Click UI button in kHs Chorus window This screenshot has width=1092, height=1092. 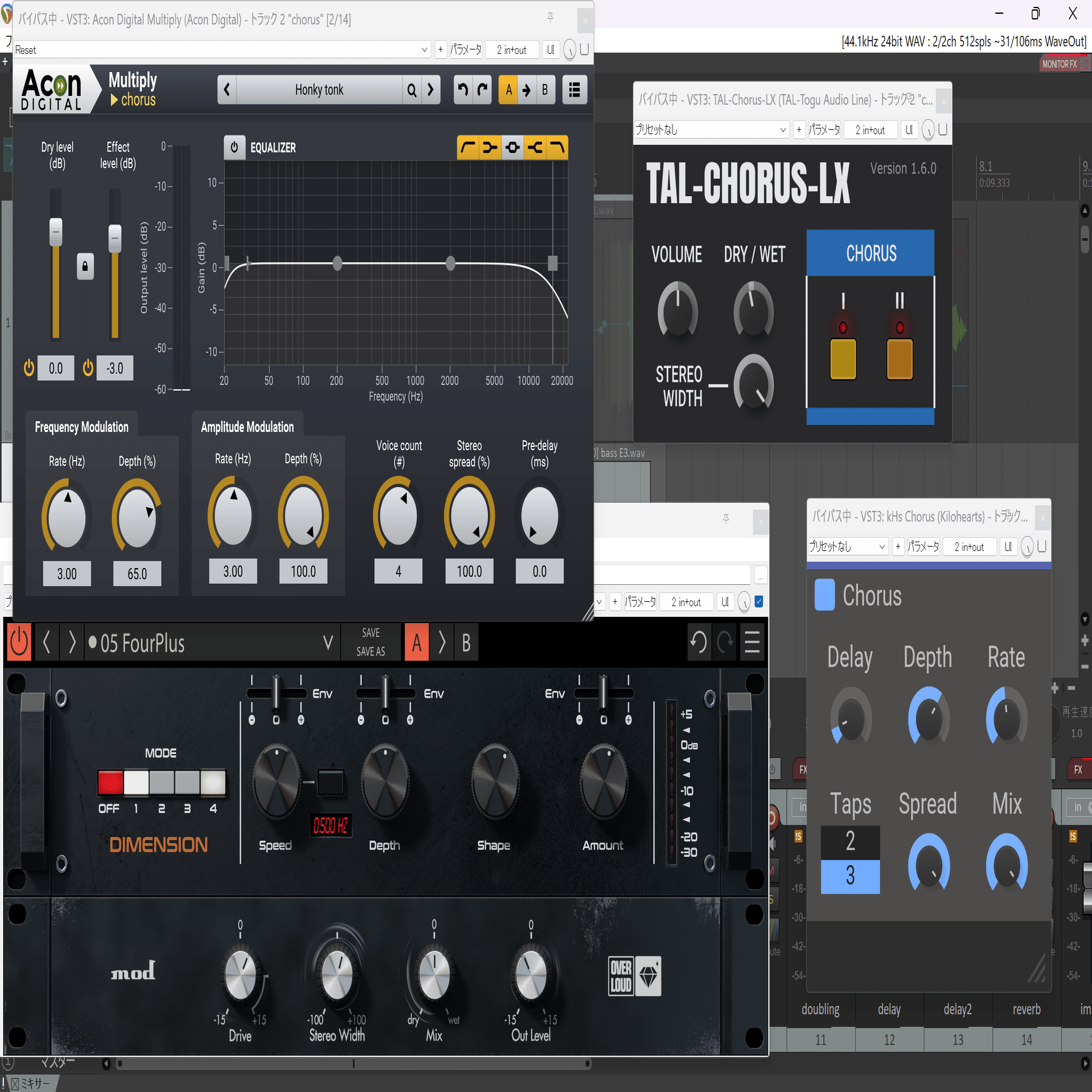(x=1008, y=547)
